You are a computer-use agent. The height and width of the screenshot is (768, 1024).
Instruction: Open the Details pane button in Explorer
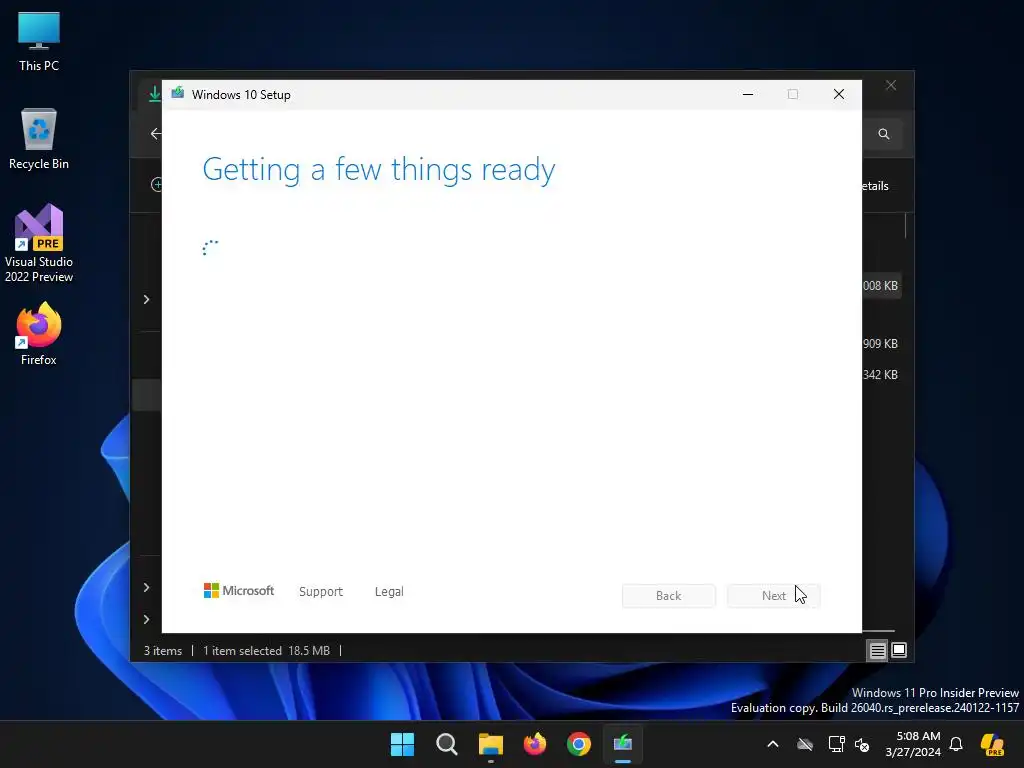pos(876,186)
